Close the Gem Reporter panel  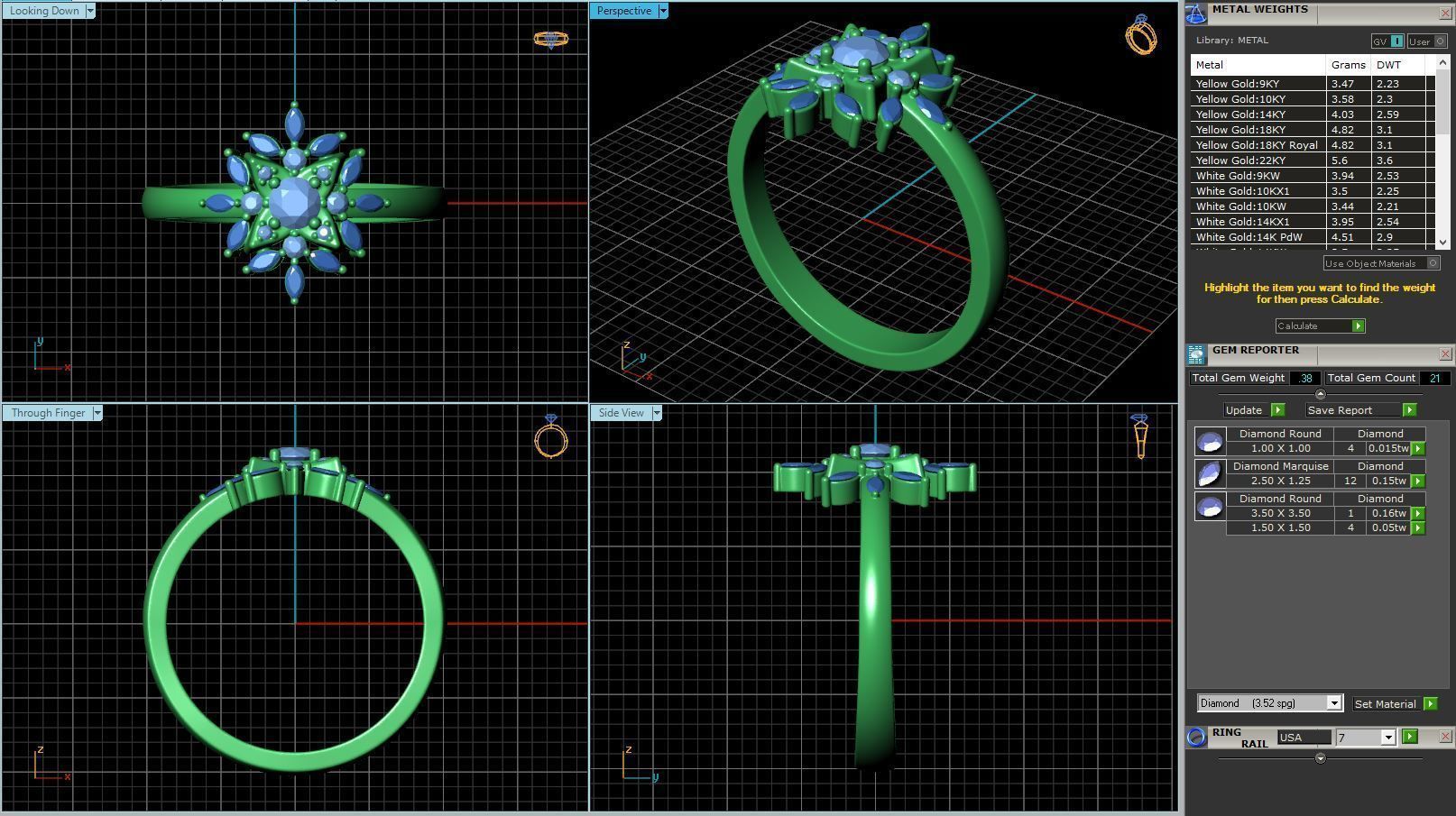pos(1446,354)
